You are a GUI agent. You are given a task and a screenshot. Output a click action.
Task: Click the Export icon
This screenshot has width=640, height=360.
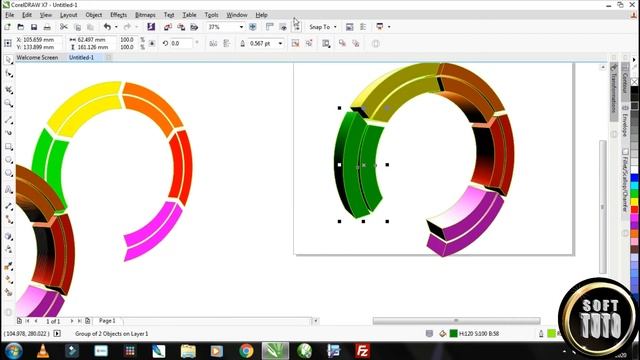click(x=181, y=27)
